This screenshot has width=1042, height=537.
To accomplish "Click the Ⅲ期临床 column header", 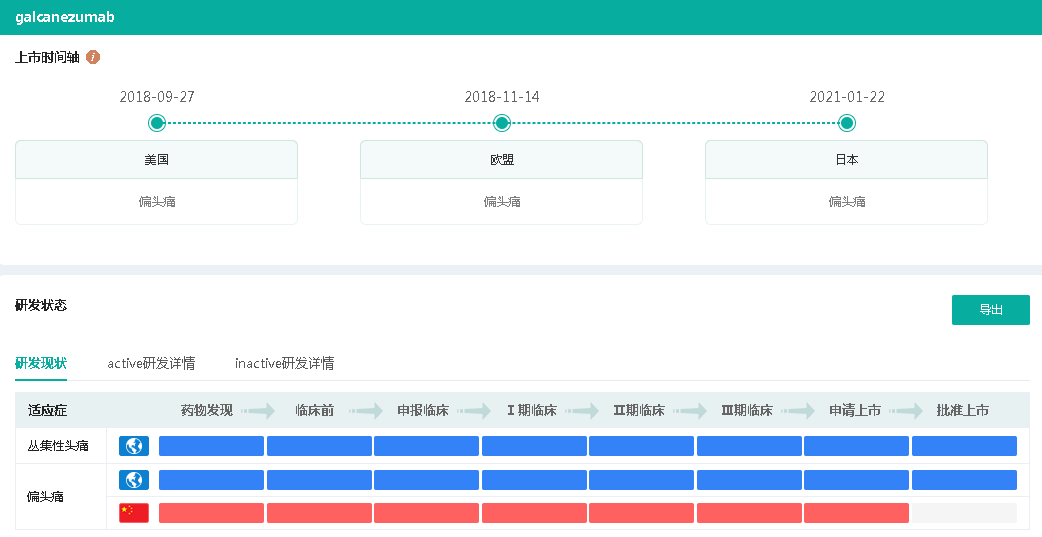I will click(747, 410).
